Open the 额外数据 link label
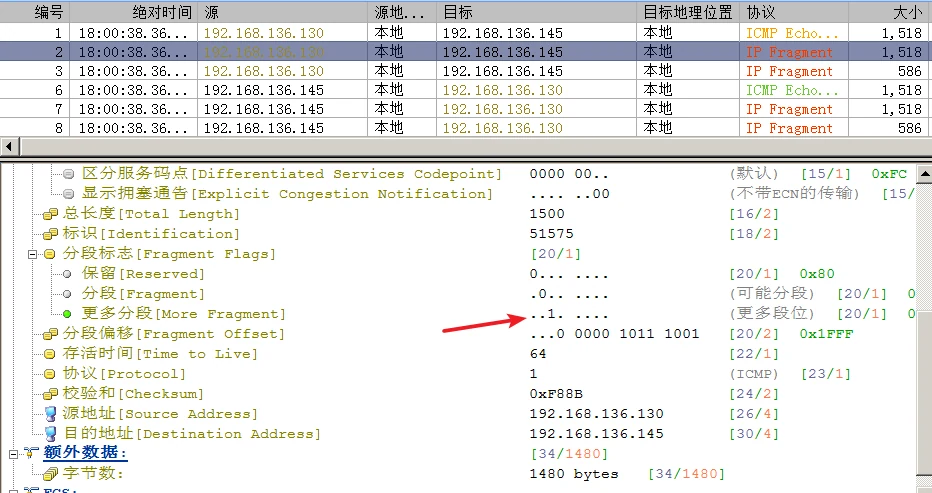The image size is (932, 493). [x=85, y=454]
